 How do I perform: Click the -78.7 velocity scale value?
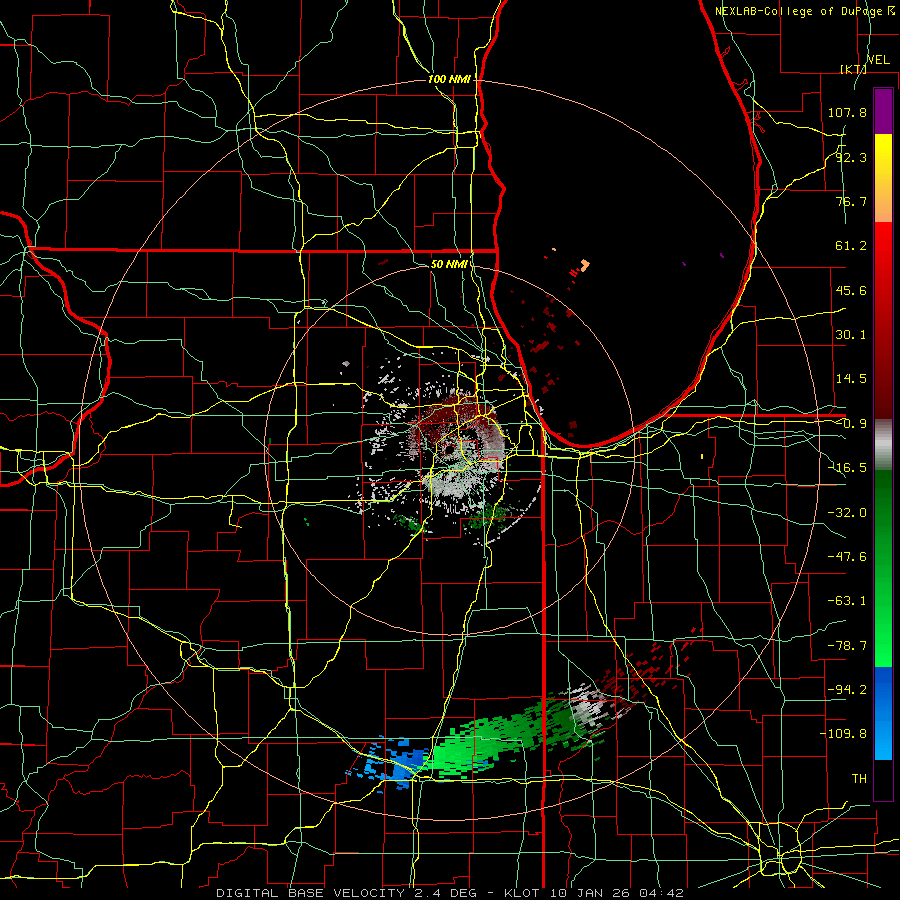pyautogui.click(x=847, y=646)
